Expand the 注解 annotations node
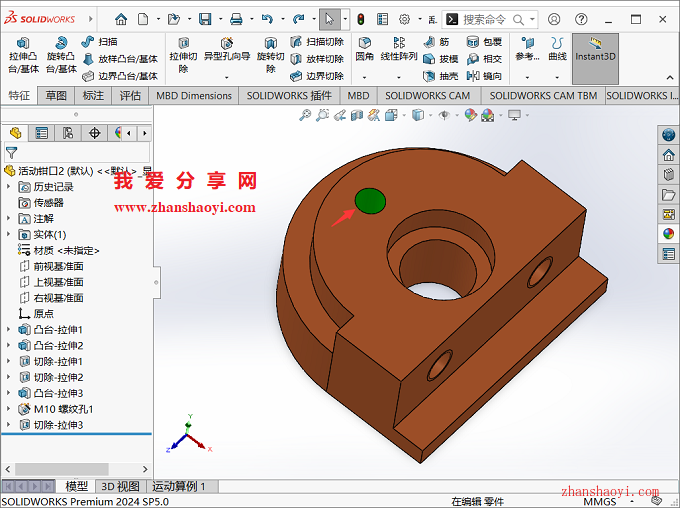680x508 pixels. coord(8,219)
